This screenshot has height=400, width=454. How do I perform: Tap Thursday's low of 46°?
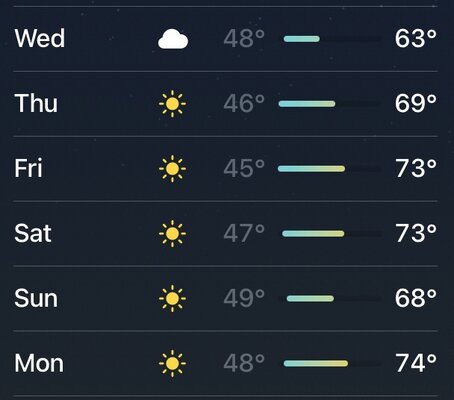244,104
